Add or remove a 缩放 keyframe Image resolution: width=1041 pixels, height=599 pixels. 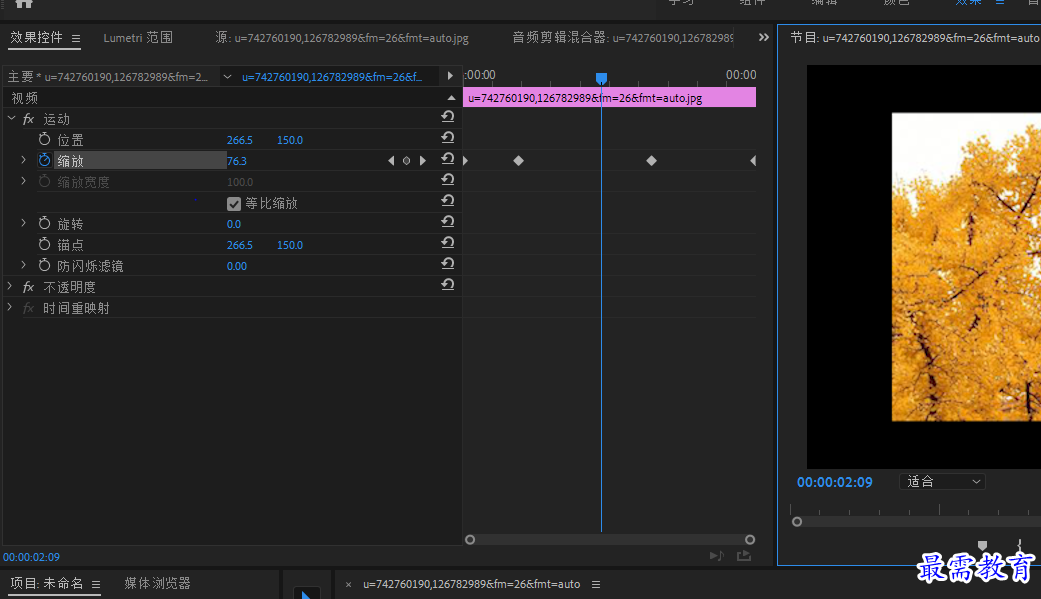click(x=406, y=161)
